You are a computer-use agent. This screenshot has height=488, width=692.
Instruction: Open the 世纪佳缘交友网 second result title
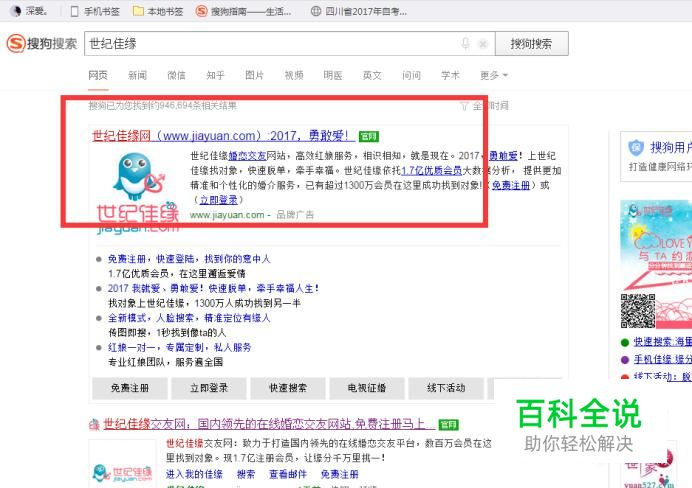coord(269,424)
